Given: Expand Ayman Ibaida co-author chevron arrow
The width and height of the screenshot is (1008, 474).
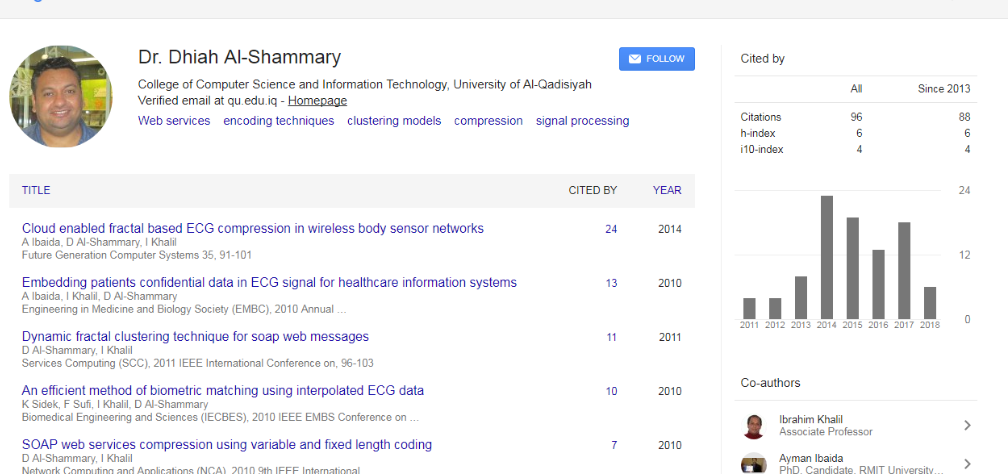Looking at the screenshot, I should tap(967, 463).
